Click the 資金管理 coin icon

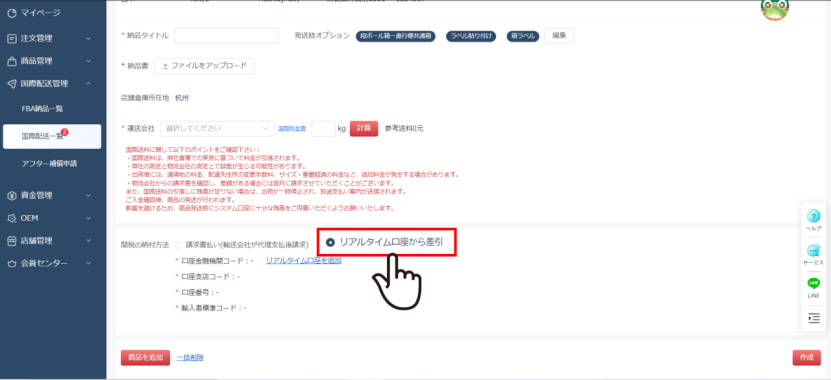pos(12,196)
